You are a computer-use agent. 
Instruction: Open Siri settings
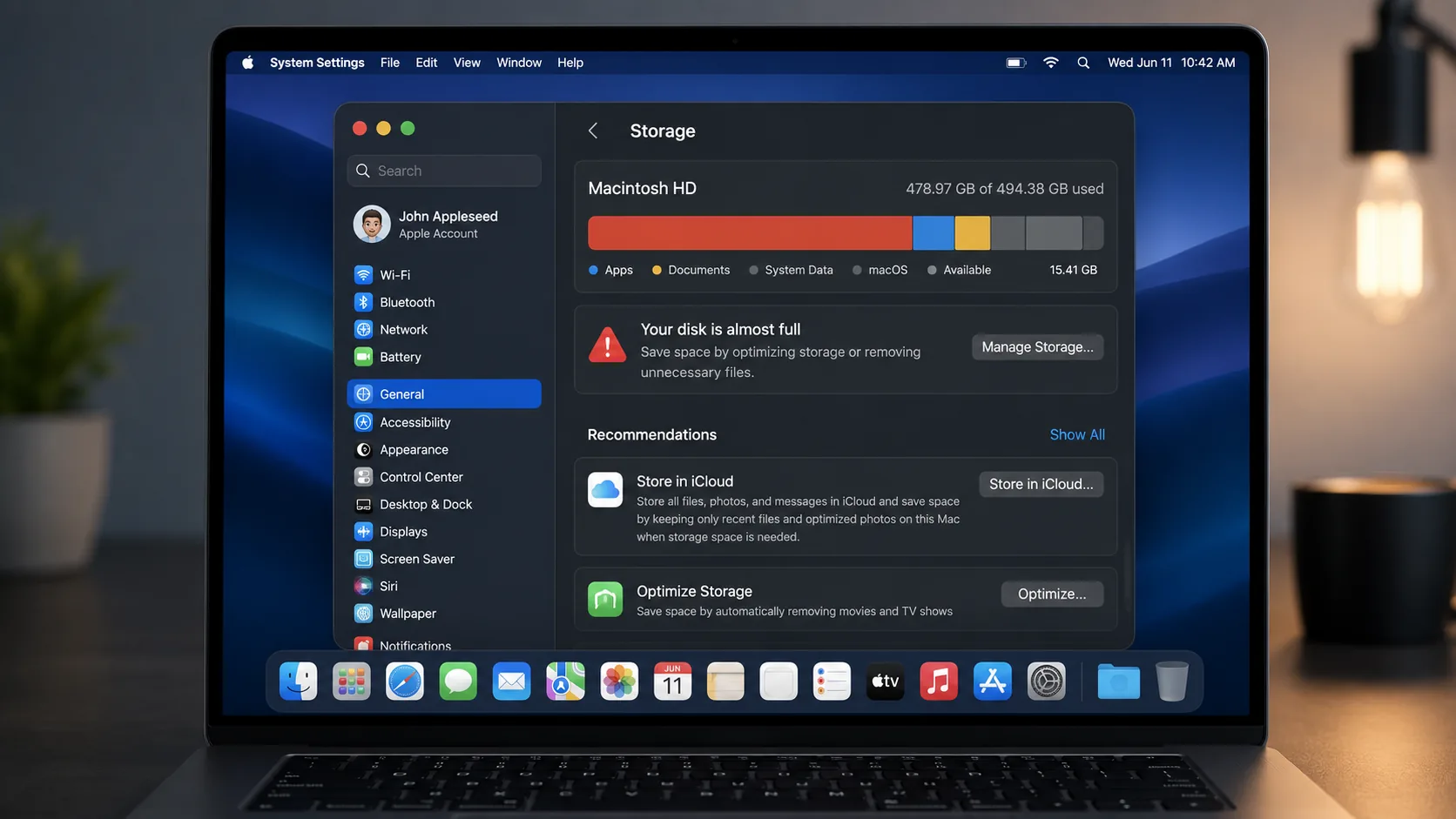(x=444, y=587)
